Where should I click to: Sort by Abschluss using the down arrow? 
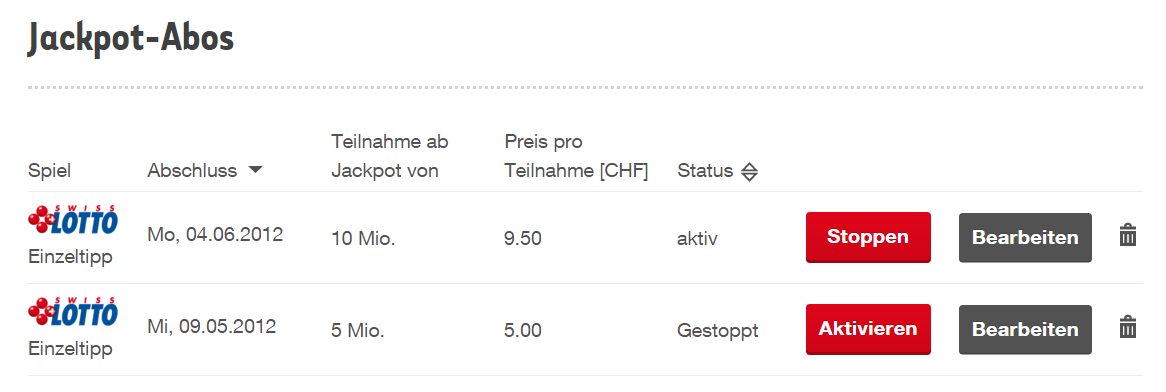[255, 170]
